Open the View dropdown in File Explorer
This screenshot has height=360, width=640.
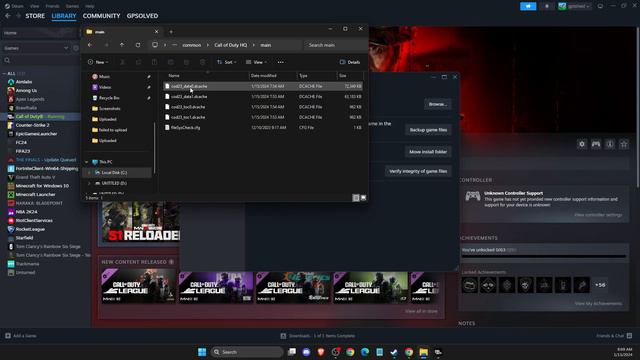[x=256, y=62]
